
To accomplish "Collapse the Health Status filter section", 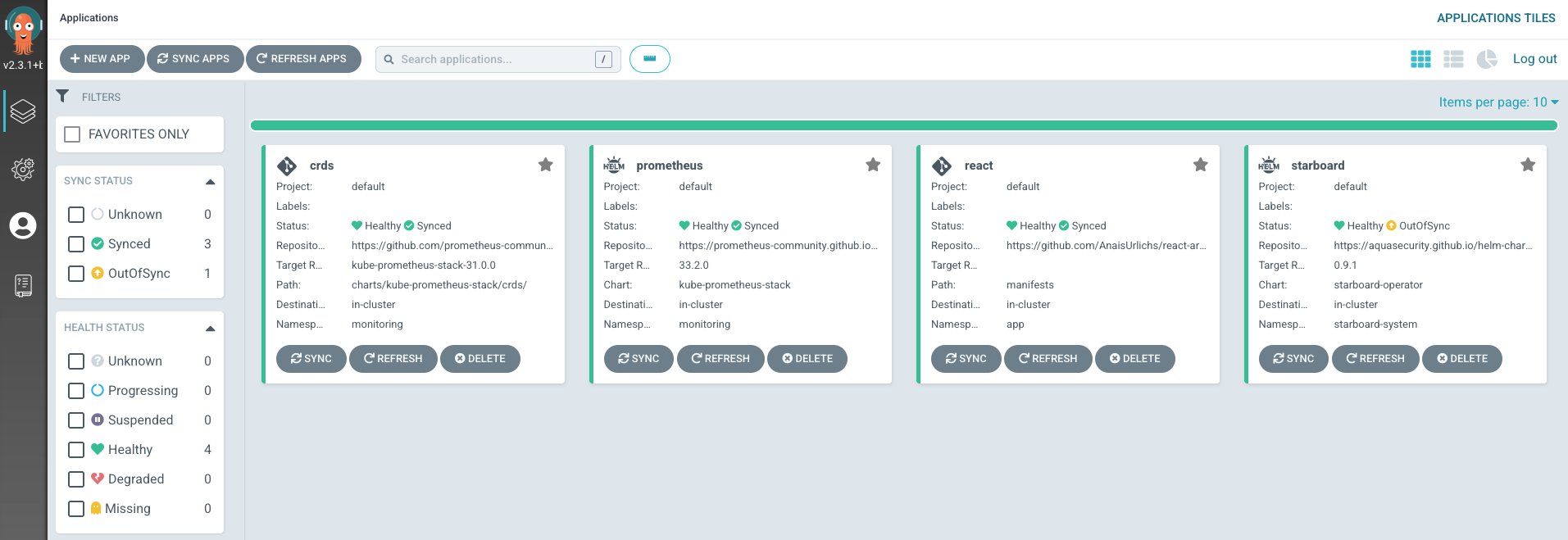I will tap(211, 328).
